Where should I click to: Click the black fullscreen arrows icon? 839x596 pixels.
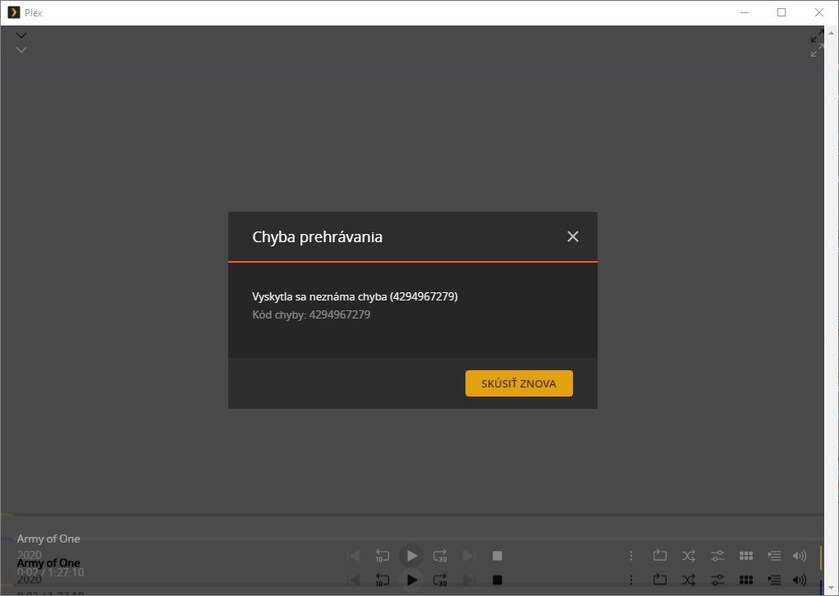click(817, 36)
